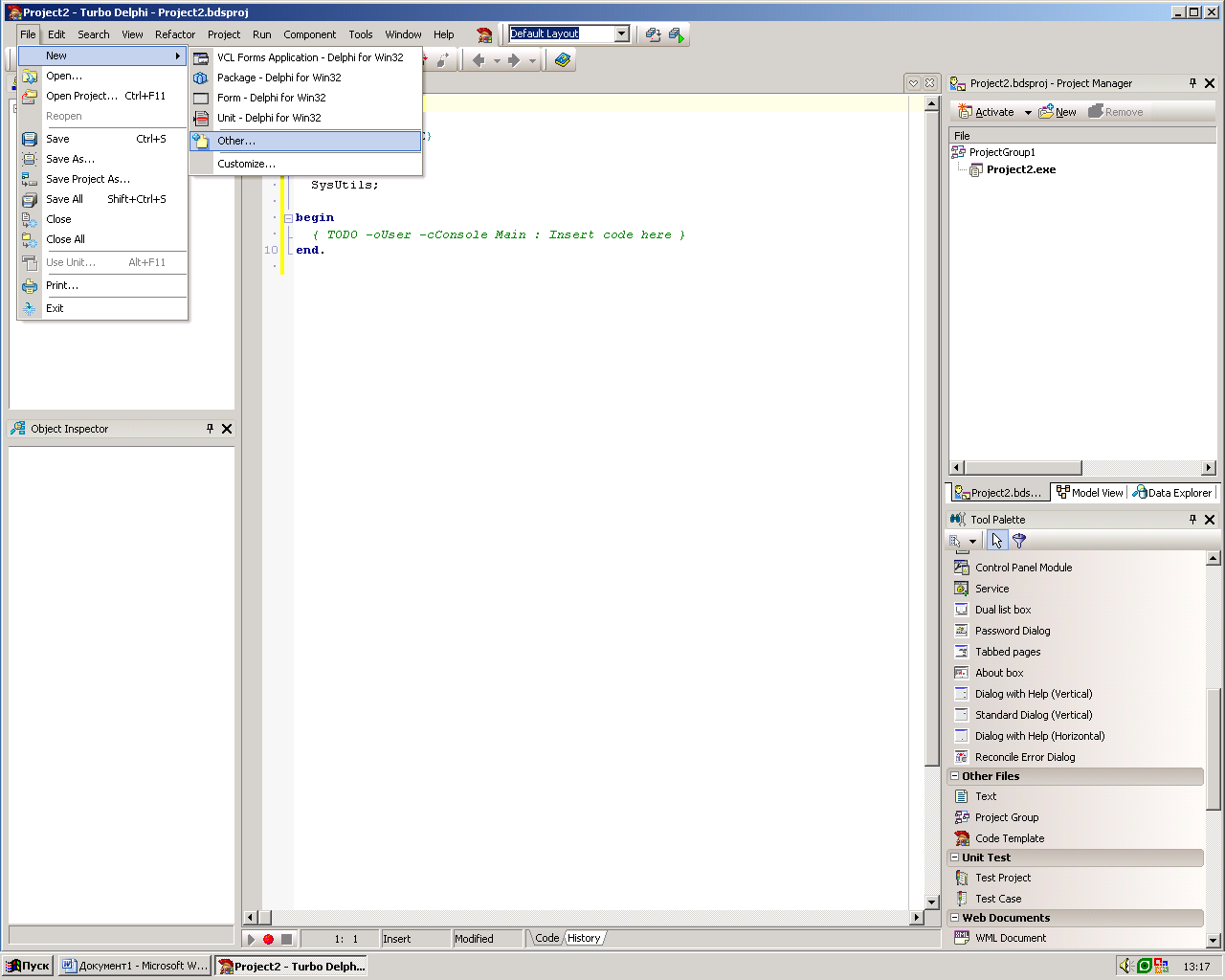Screen dimensions: 1225x980
Task: Click the Forward navigation arrow
Action: (514, 60)
